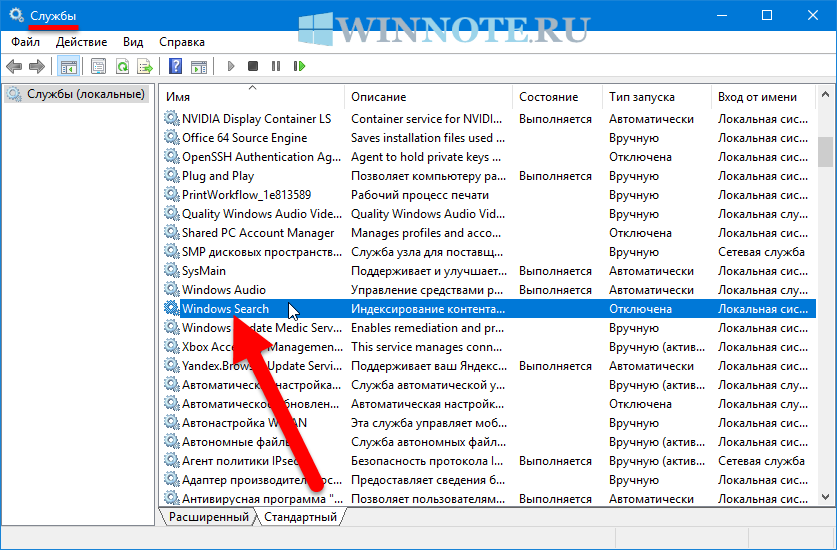Switch to the Расширенный tab
The image size is (837, 550).
(208, 517)
